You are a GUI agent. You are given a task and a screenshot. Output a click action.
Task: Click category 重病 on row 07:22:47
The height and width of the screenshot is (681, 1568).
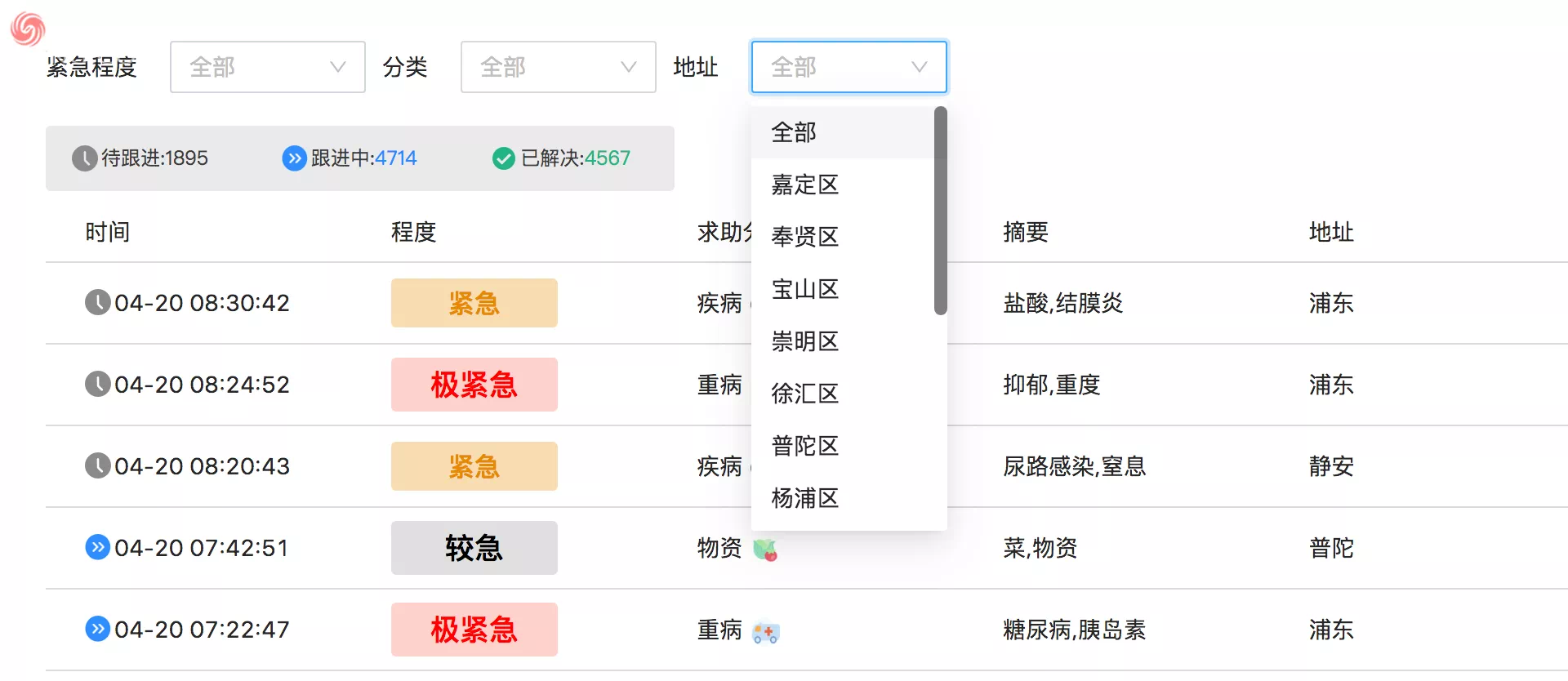719,630
